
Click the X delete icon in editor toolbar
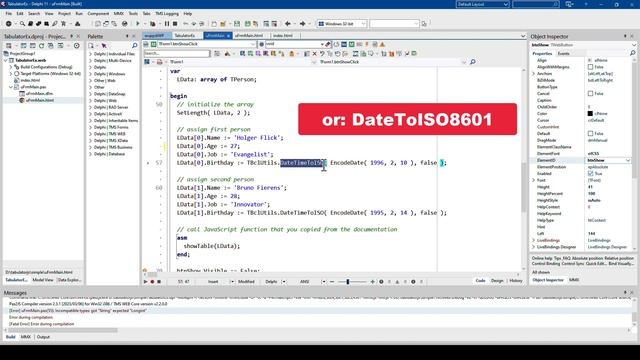[314, 53]
